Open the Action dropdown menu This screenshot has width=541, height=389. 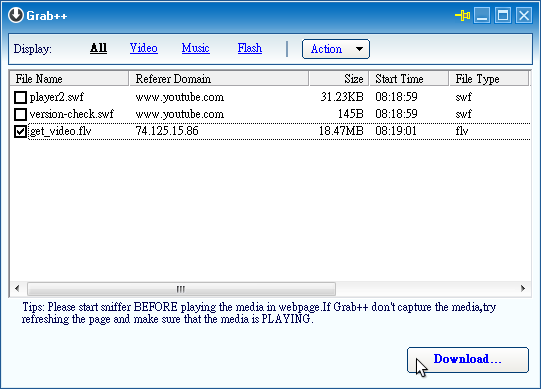(x=336, y=49)
